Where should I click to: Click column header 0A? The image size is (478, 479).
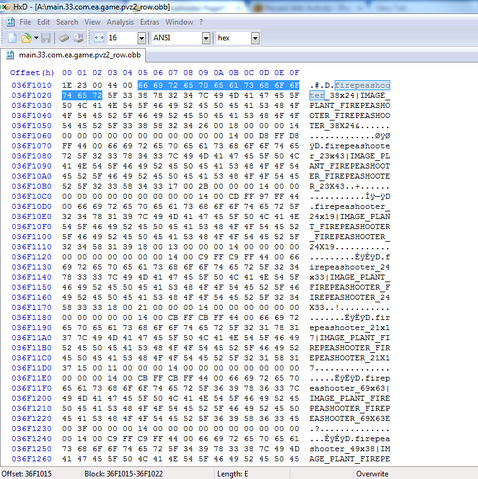(x=218, y=73)
